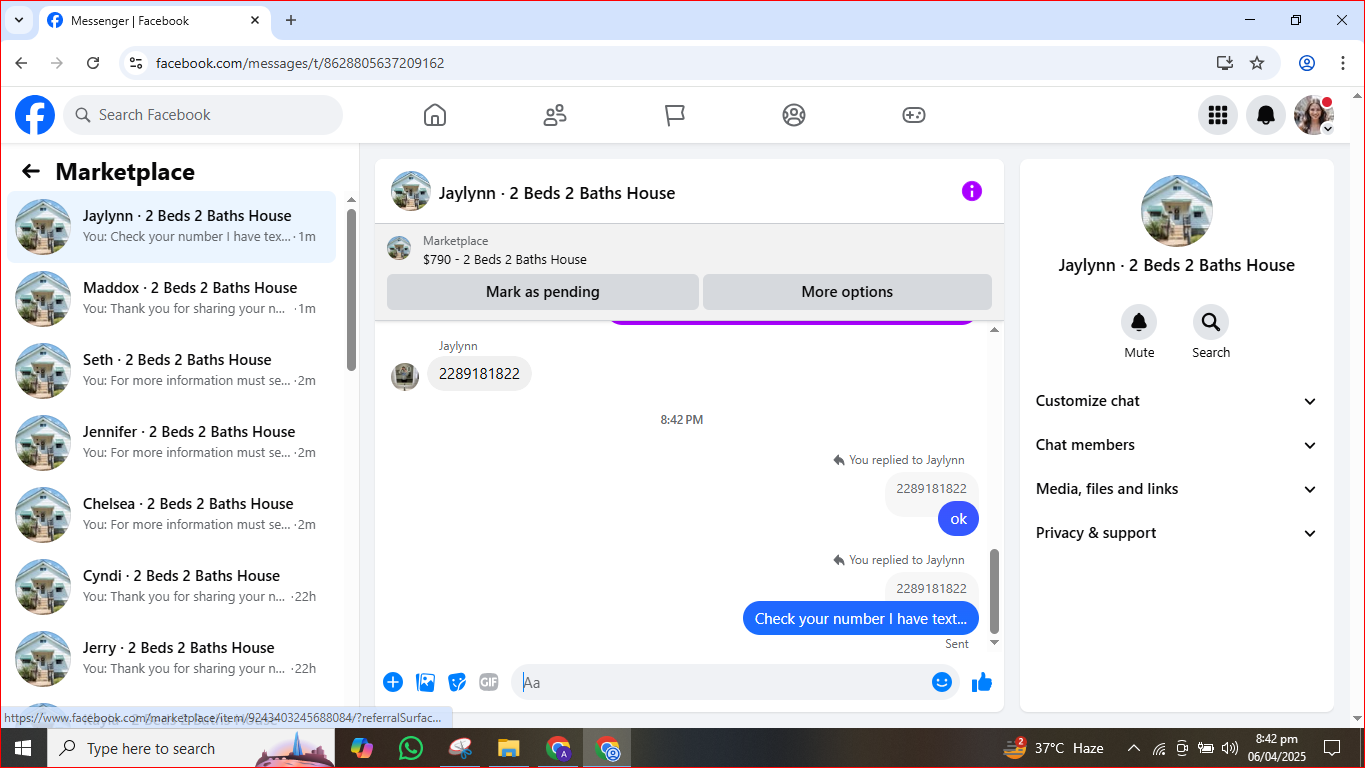Open the Facebook logo home link
The height and width of the screenshot is (768, 1365).
(35, 115)
